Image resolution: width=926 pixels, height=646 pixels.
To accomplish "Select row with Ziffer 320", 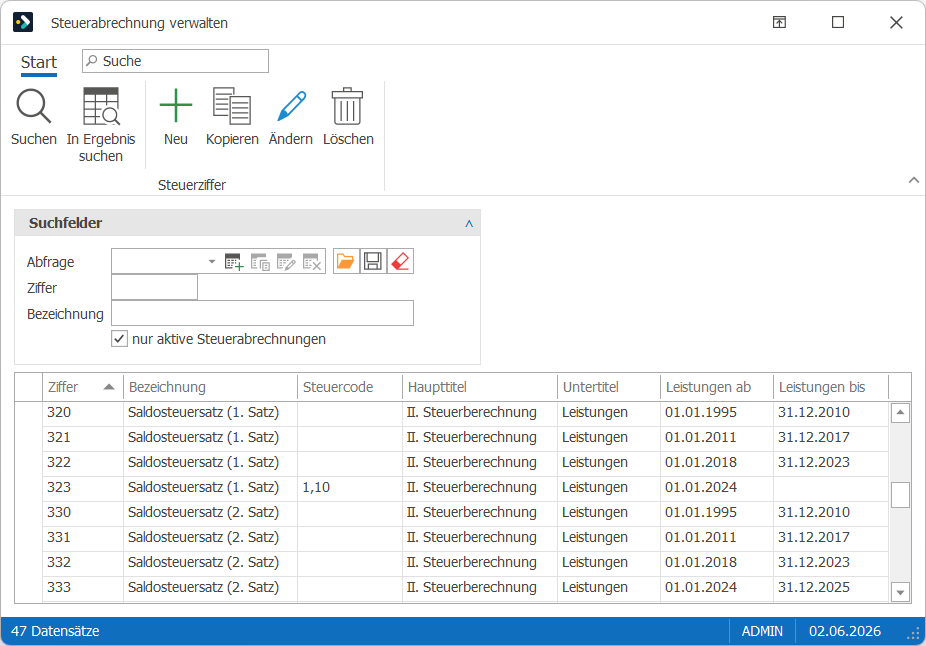I will pos(451,413).
